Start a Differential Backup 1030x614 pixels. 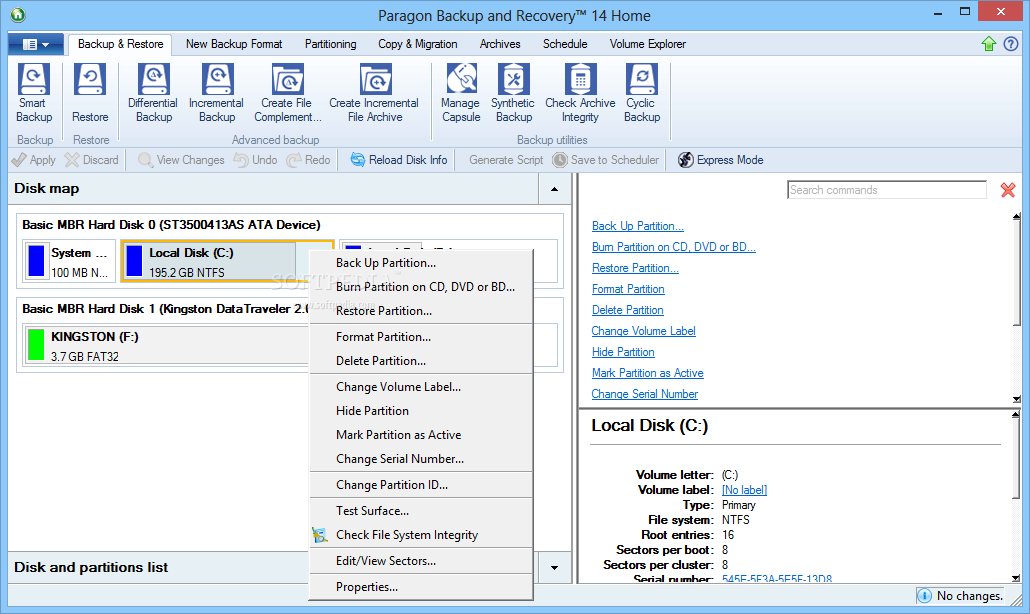tap(154, 93)
